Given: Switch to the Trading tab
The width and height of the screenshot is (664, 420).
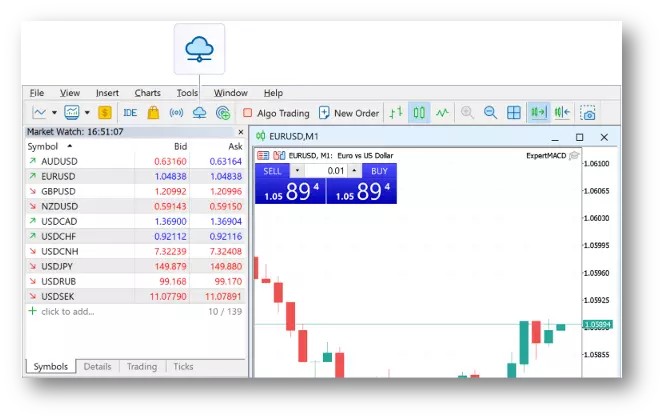Looking at the screenshot, I should point(142,367).
